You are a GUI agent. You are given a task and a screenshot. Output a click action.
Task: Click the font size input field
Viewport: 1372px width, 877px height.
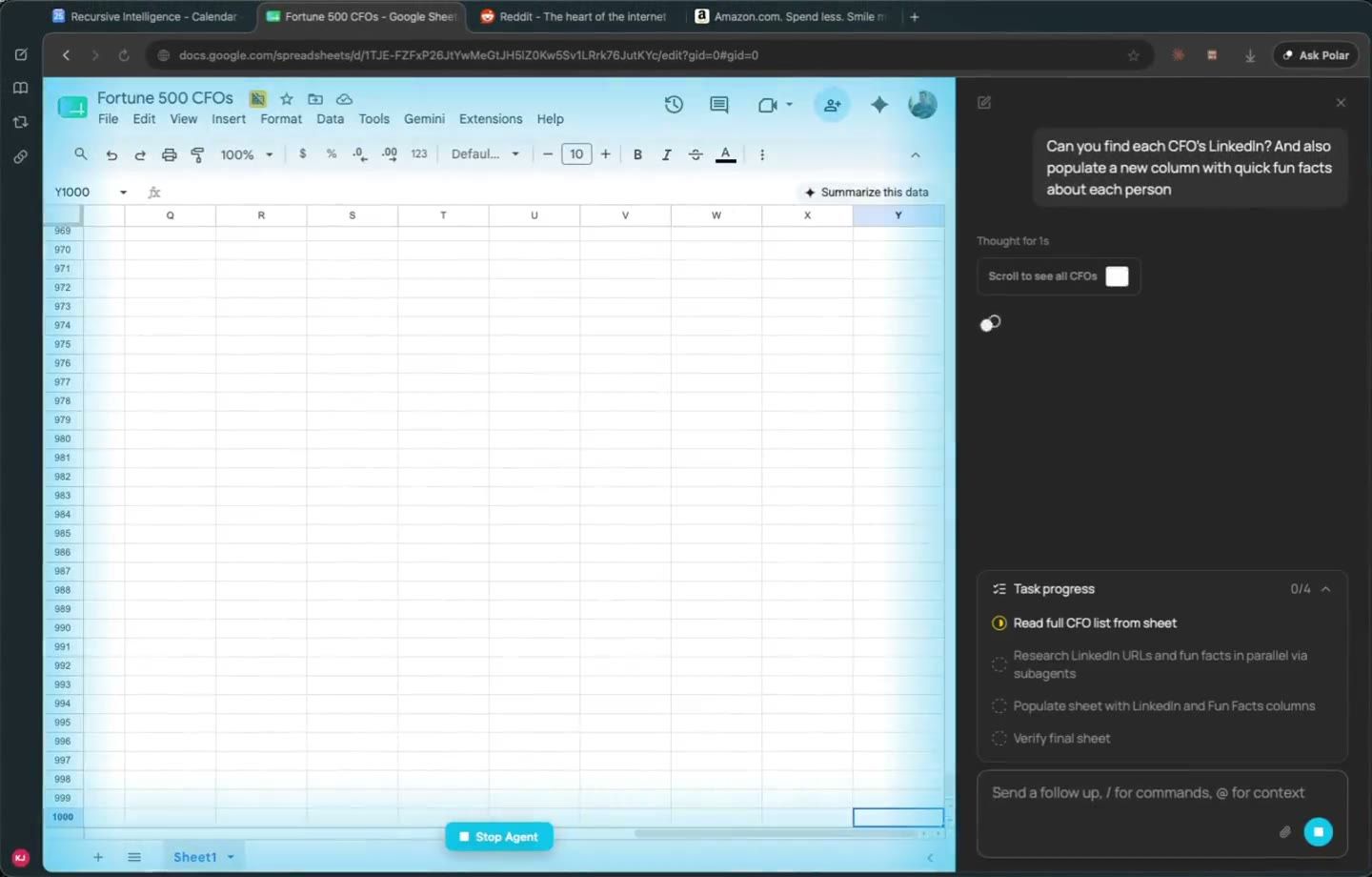point(576,154)
